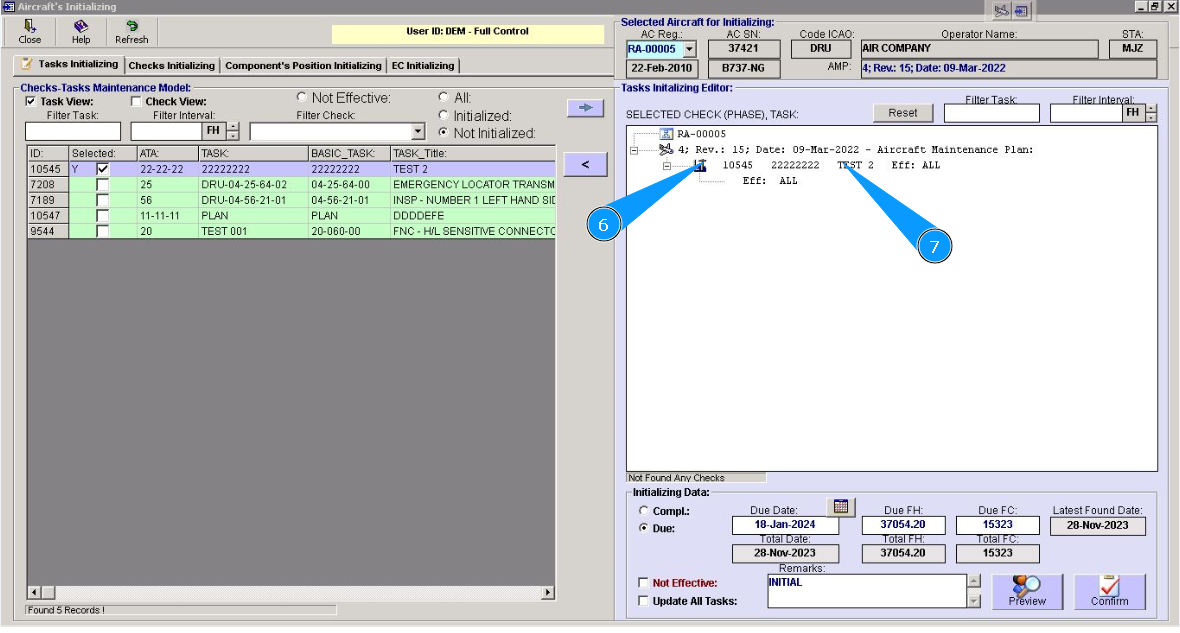Click the Filter Task input field
The height and width of the screenshot is (633, 1180).
[x=72, y=132]
